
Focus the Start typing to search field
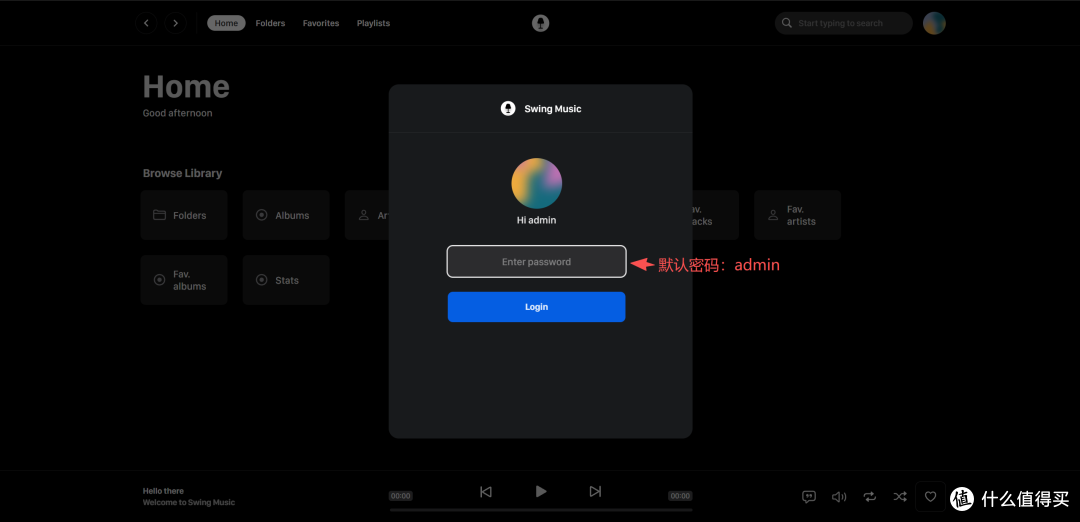844,23
